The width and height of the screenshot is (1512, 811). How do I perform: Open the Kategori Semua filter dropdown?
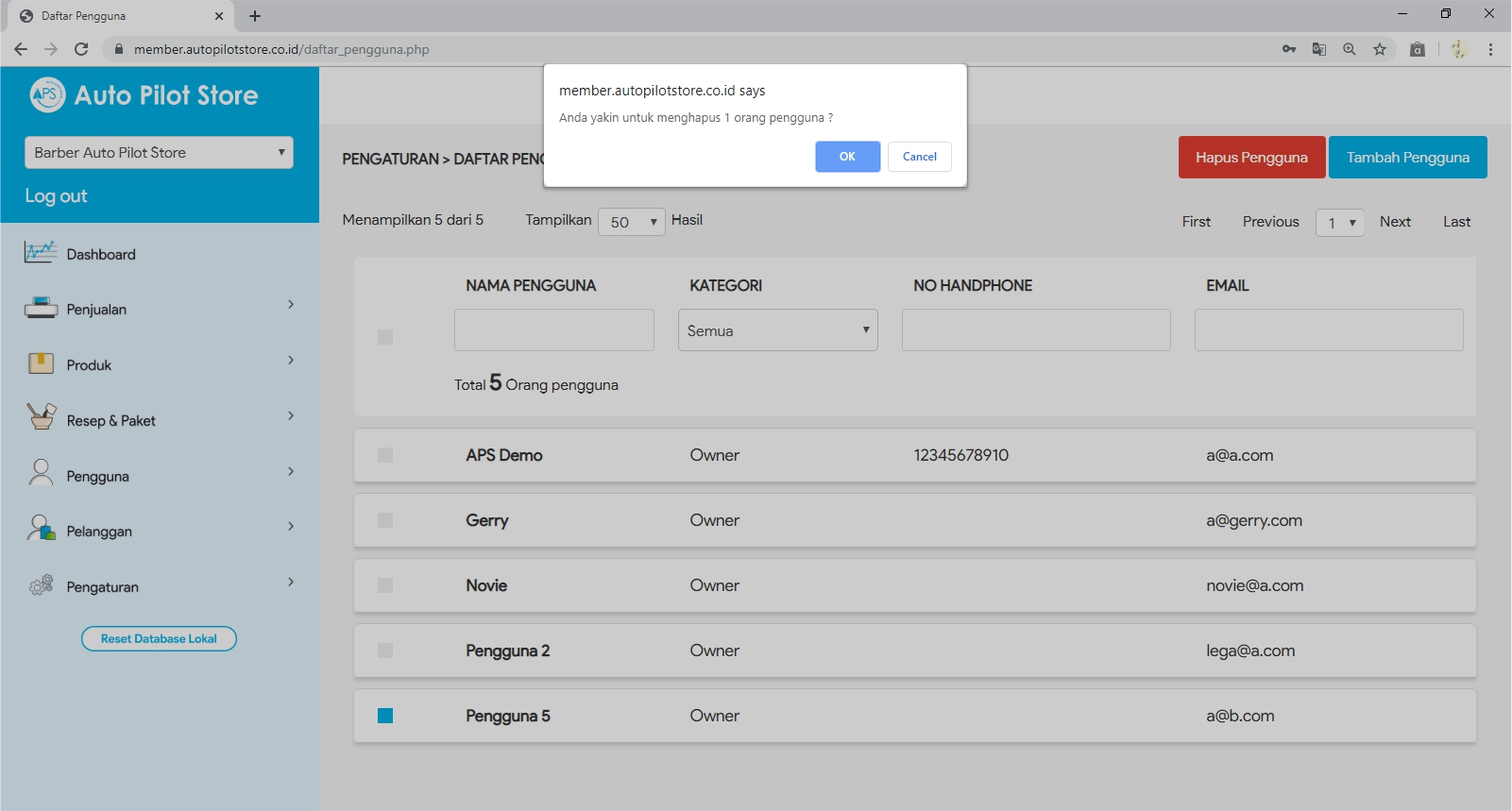coord(777,330)
